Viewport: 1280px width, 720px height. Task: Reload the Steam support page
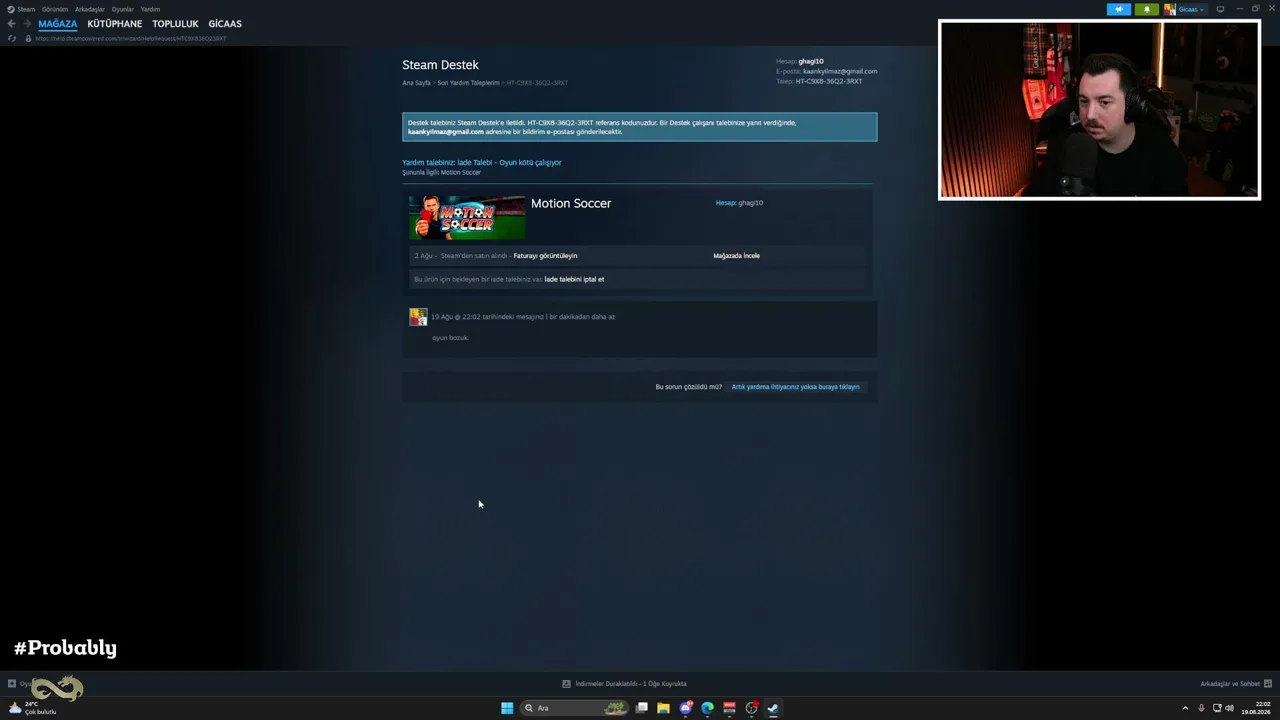coord(12,38)
